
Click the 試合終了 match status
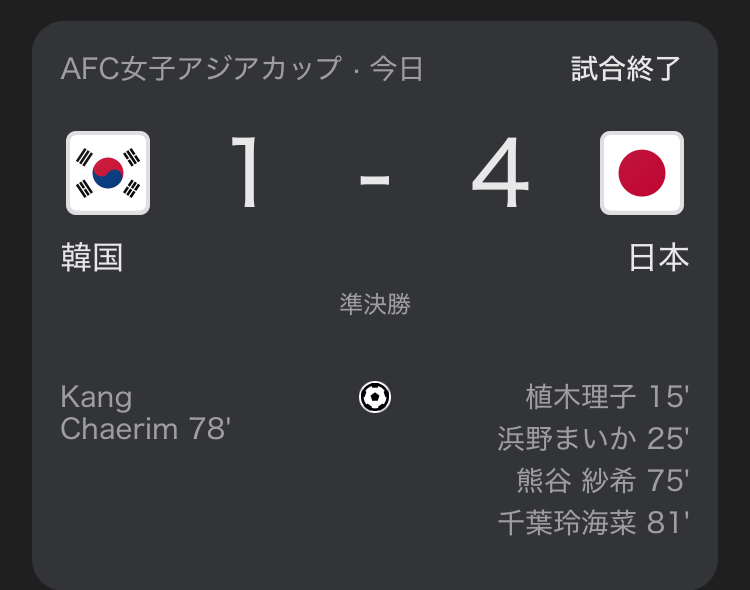coord(626,69)
